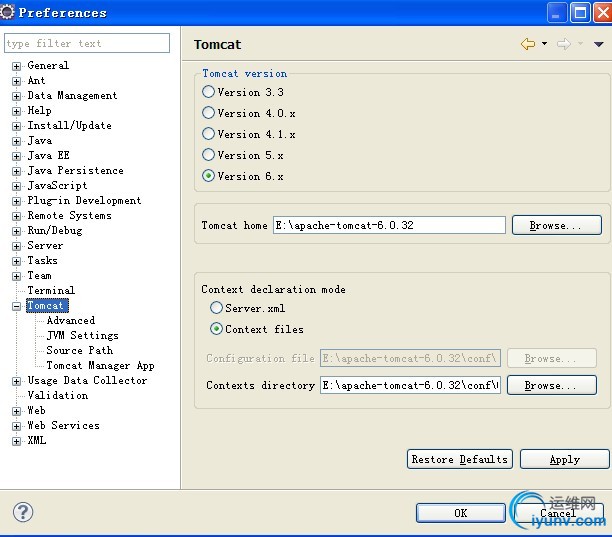
Task: Open the back history dropdown arrow
Action: pos(544,43)
